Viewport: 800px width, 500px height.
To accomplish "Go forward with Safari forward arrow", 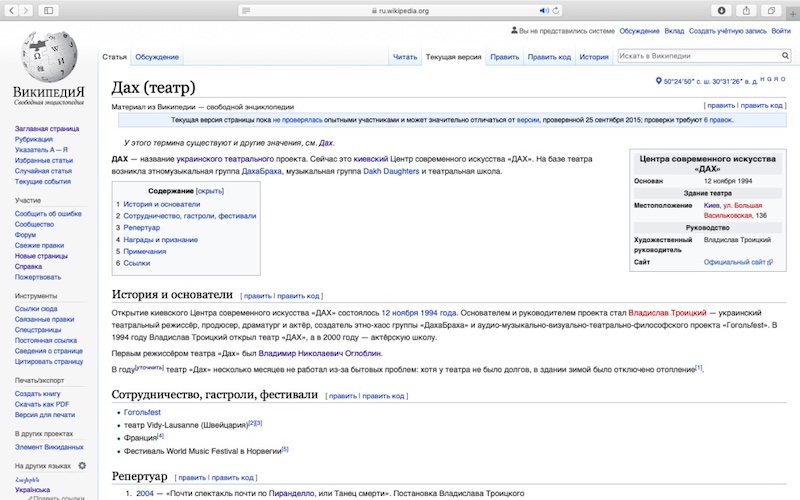I will pos(26,10).
